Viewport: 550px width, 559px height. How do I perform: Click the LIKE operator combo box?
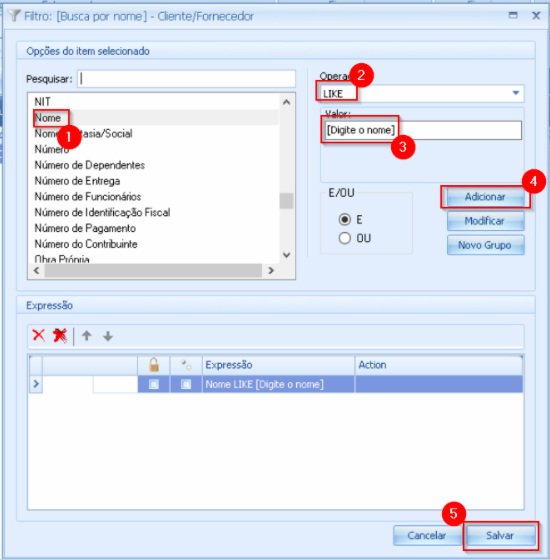pyautogui.click(x=422, y=93)
